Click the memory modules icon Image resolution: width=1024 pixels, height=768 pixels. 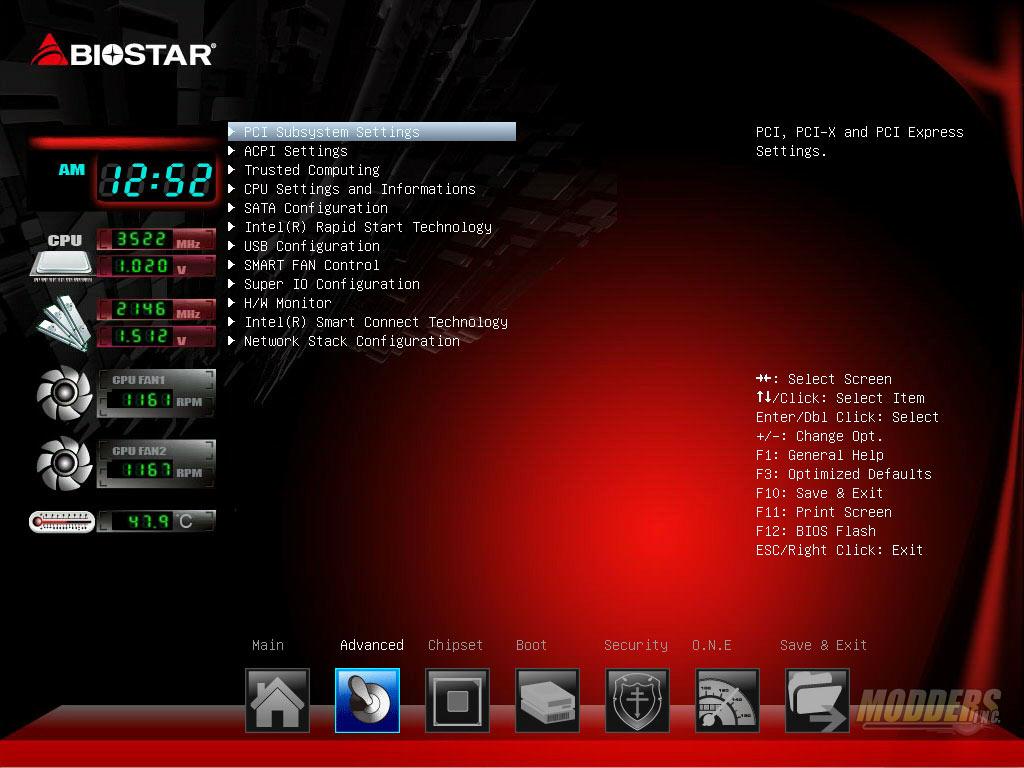click(x=64, y=323)
